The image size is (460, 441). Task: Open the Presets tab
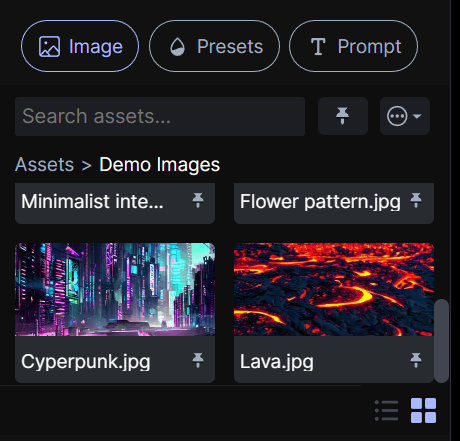tap(214, 46)
